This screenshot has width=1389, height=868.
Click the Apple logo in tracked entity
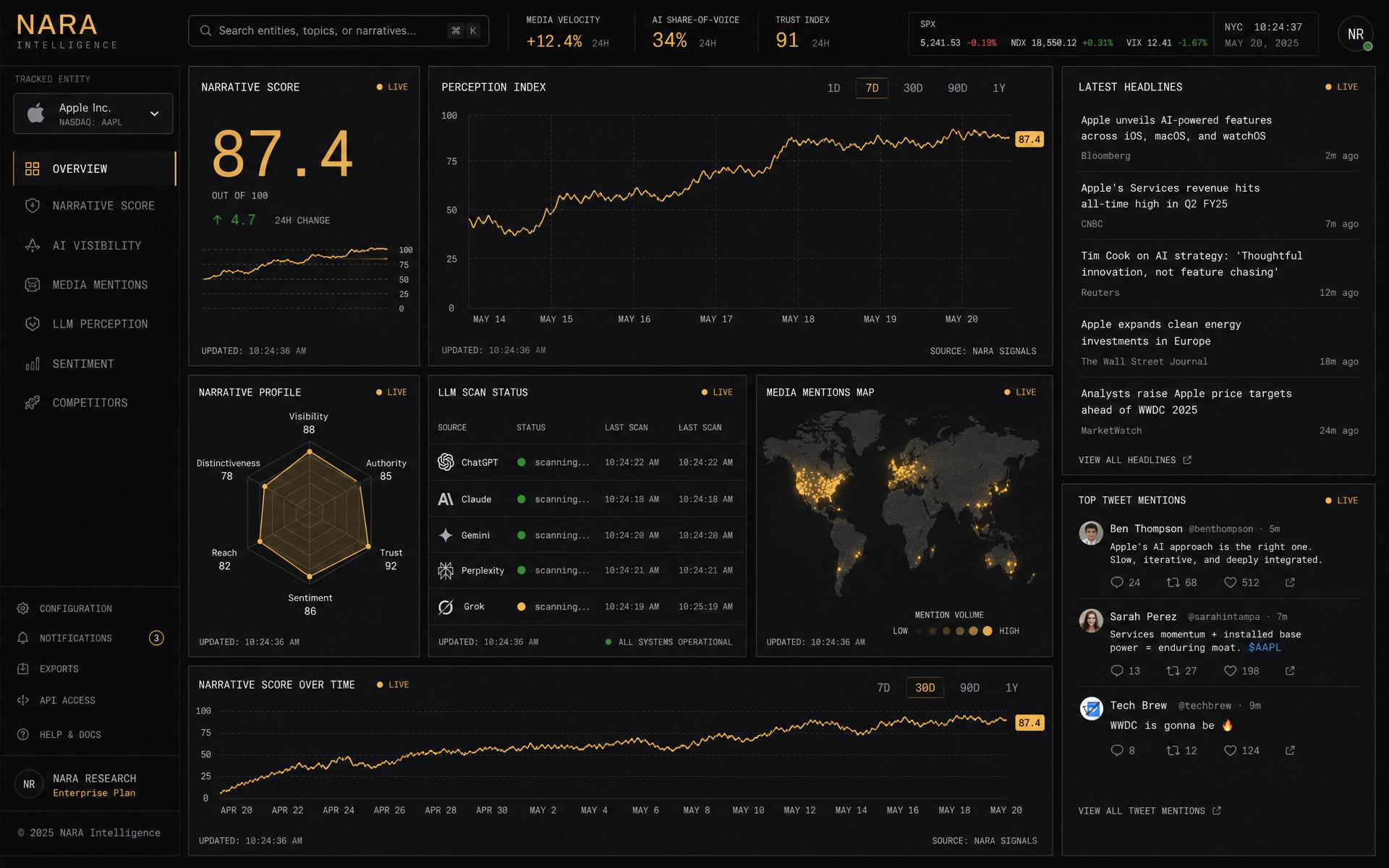point(36,113)
